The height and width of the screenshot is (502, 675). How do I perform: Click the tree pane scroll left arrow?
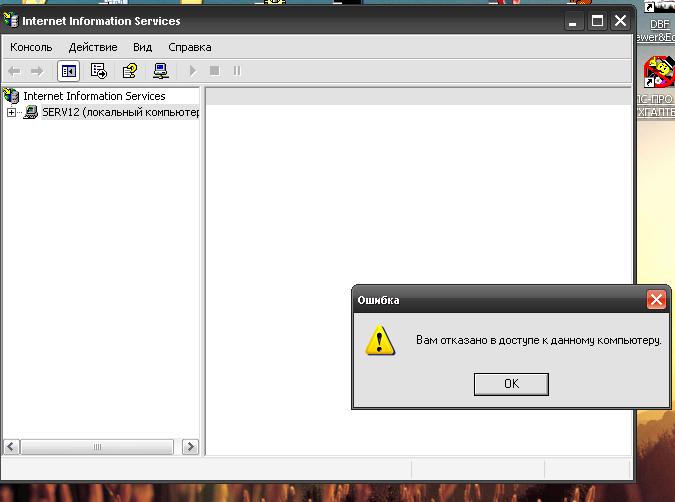[x=12, y=447]
